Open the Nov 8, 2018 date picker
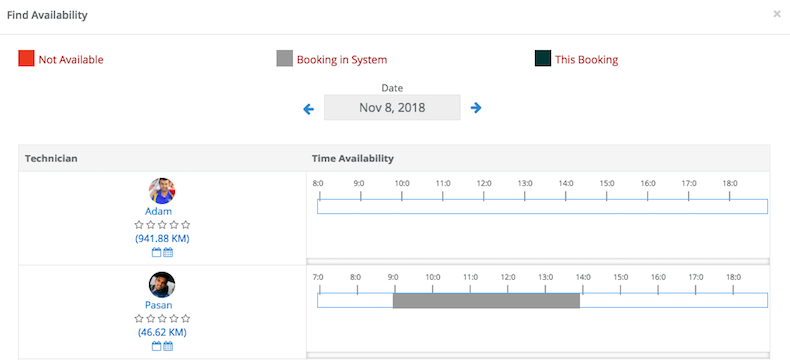The width and height of the screenshot is (790, 360). 392,107
